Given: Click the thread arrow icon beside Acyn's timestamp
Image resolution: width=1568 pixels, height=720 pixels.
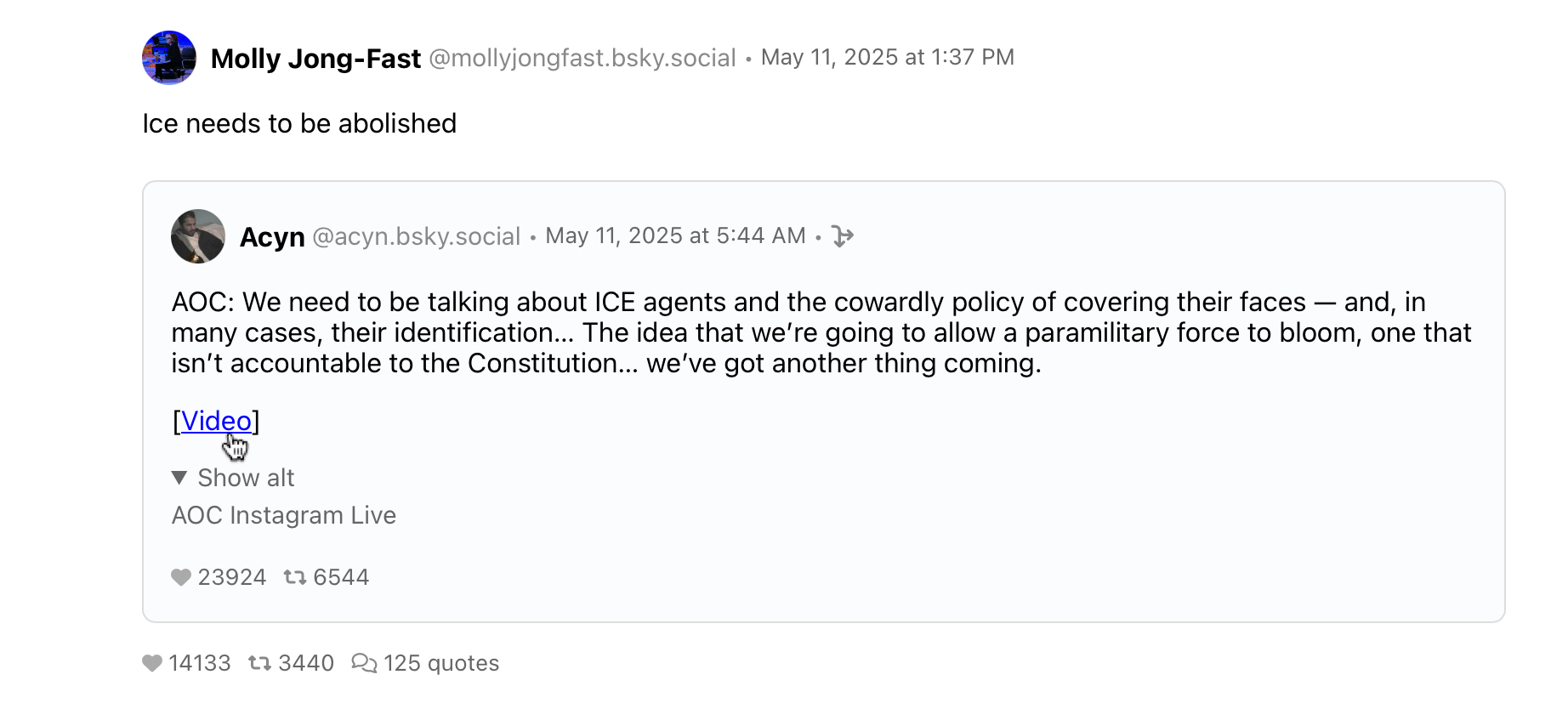Looking at the screenshot, I should click(x=842, y=236).
